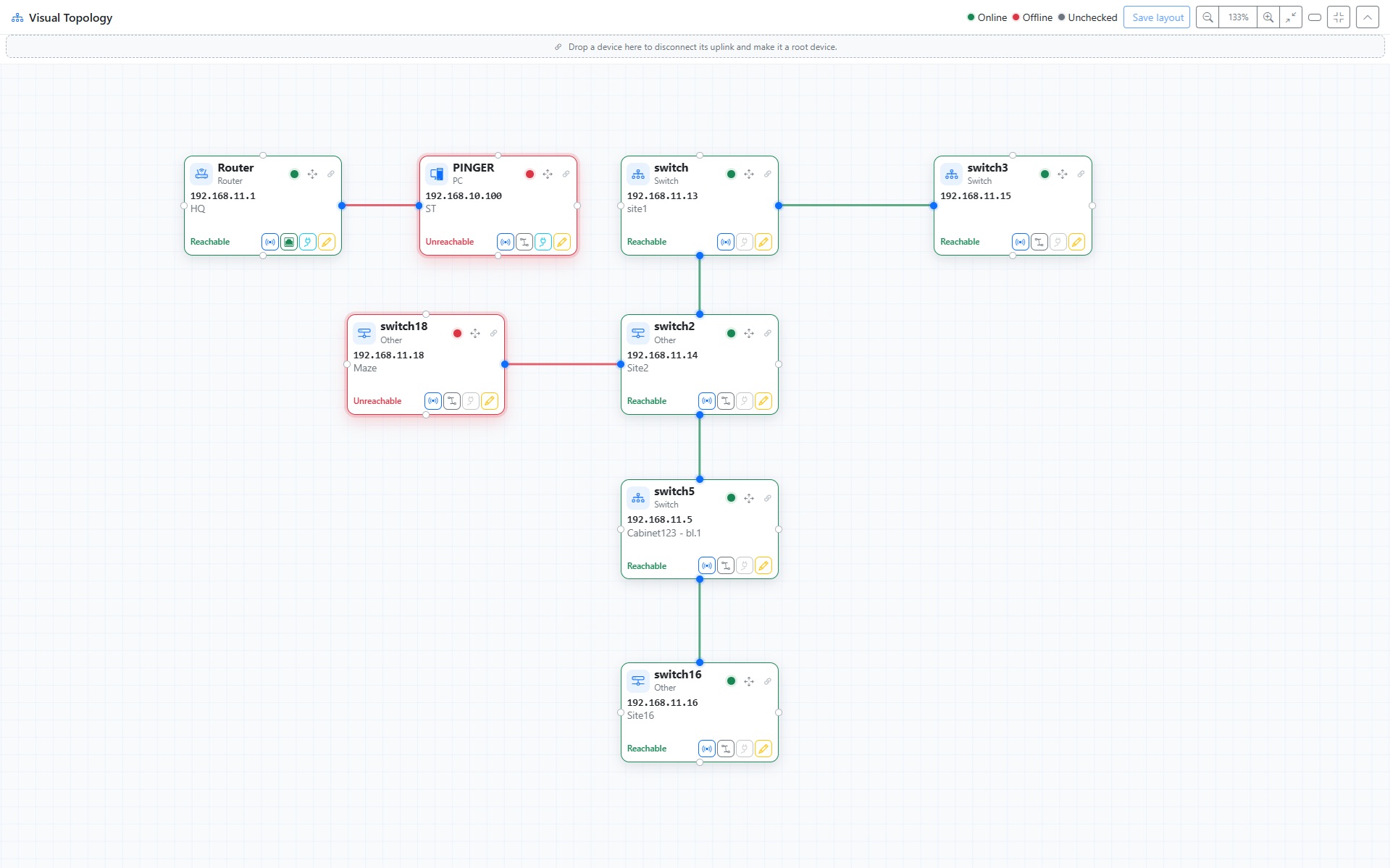Click the link icon on the switch2 card
The height and width of the screenshot is (868, 1390).
tap(768, 334)
